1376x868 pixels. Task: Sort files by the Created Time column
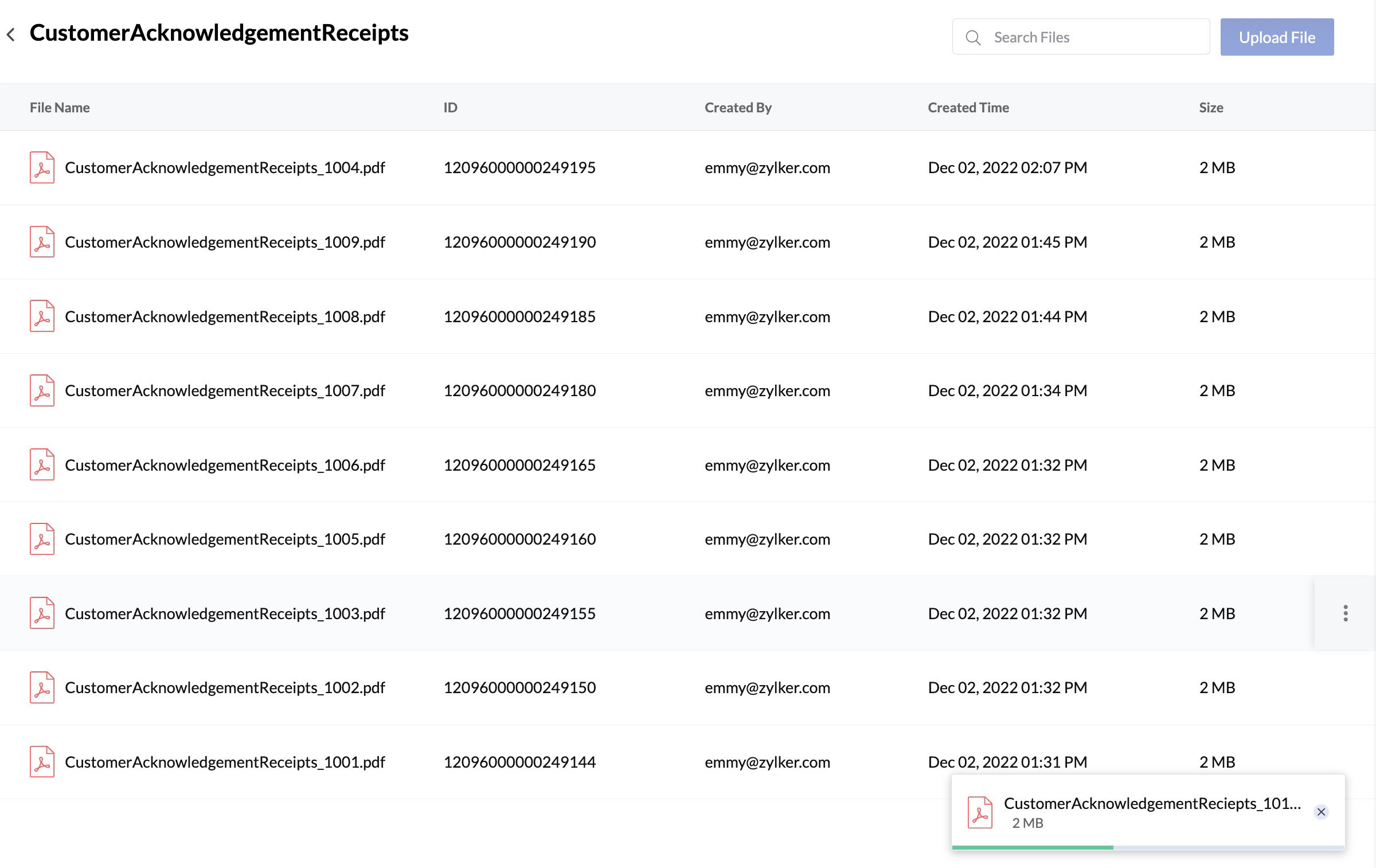pyautogui.click(x=968, y=107)
